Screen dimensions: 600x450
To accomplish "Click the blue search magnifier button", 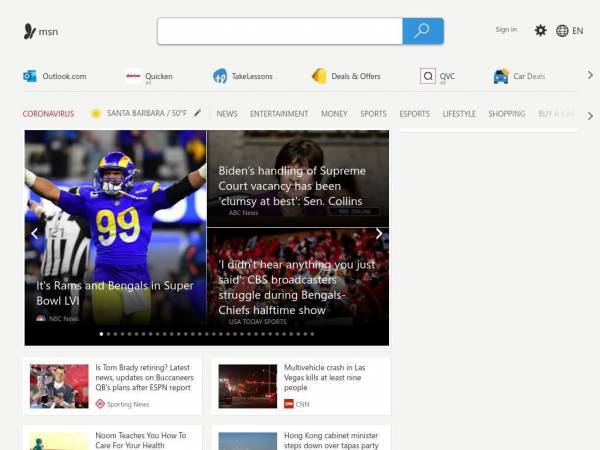I will coord(423,31).
